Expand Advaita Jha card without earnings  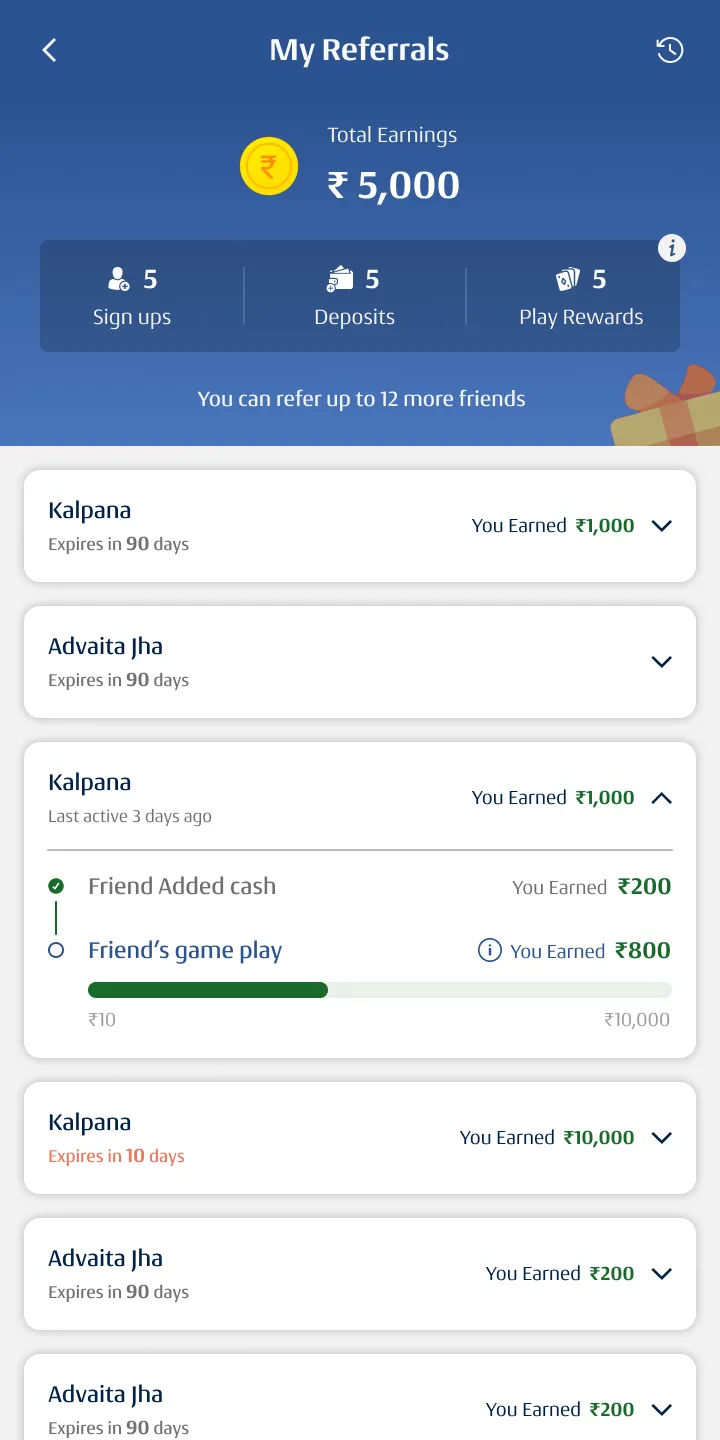coord(661,662)
